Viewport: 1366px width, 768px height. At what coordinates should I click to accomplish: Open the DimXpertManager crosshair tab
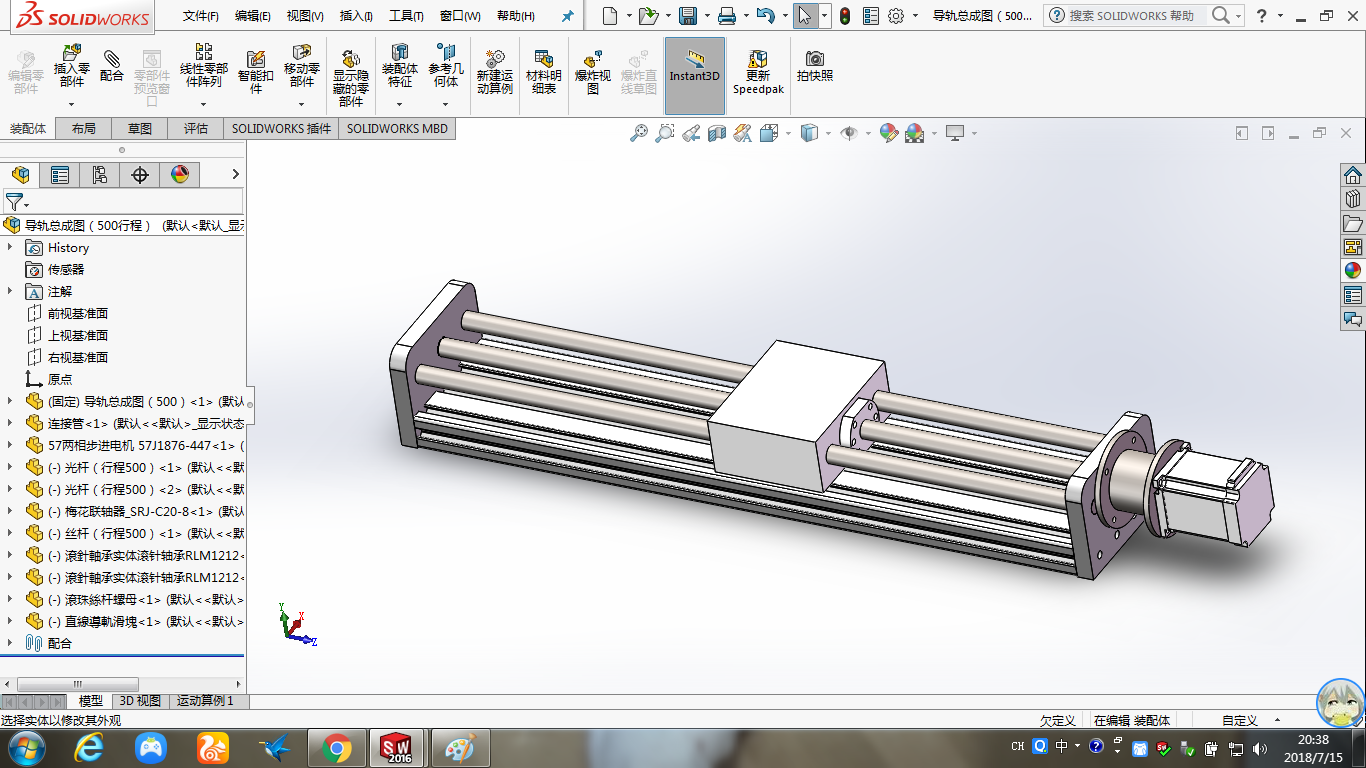coord(140,175)
